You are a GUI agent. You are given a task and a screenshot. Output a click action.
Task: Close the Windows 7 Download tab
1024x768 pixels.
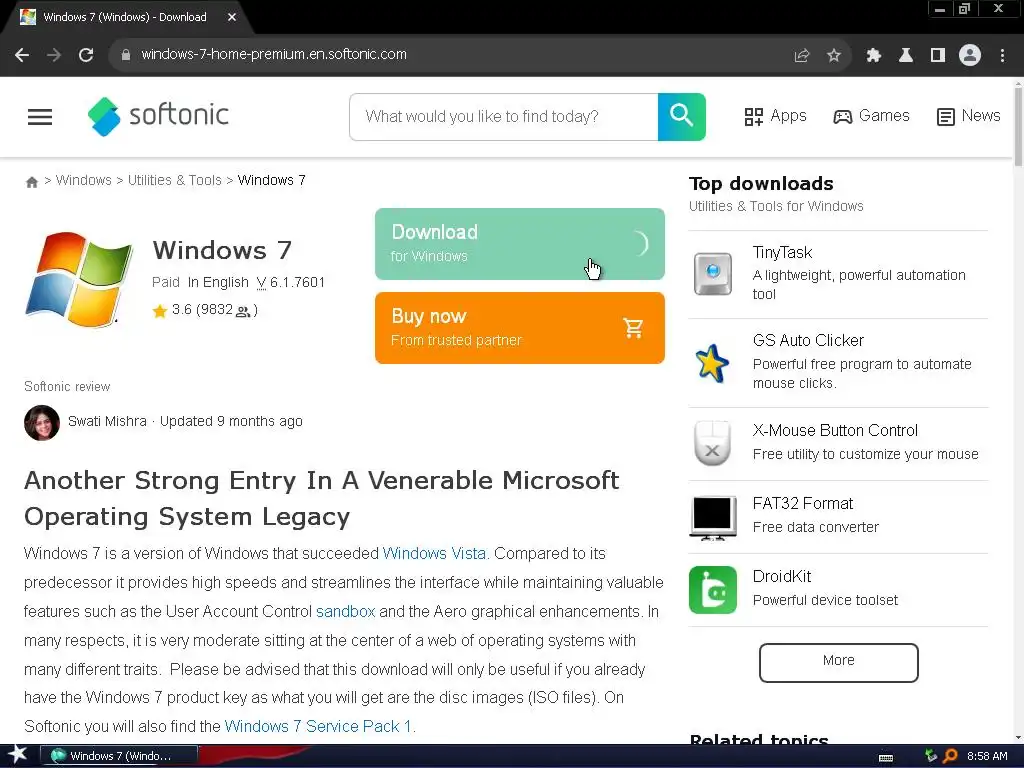pos(232,18)
